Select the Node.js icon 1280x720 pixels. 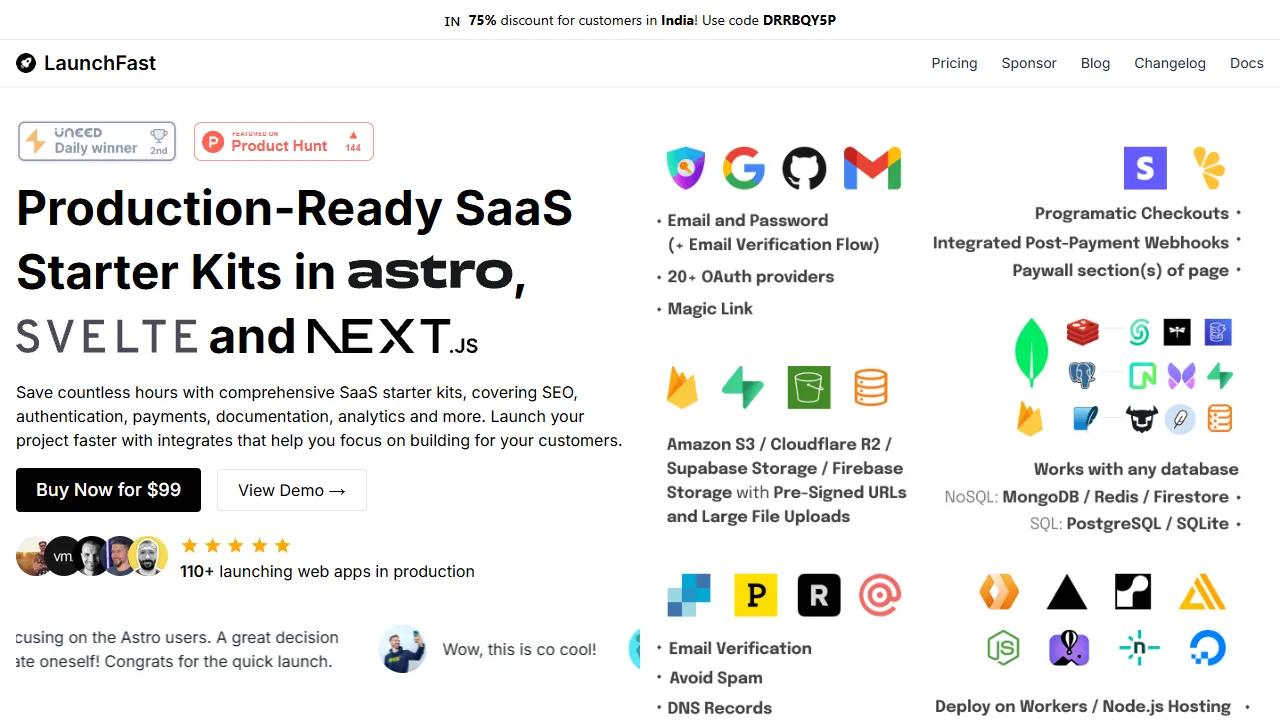tap(1003, 648)
